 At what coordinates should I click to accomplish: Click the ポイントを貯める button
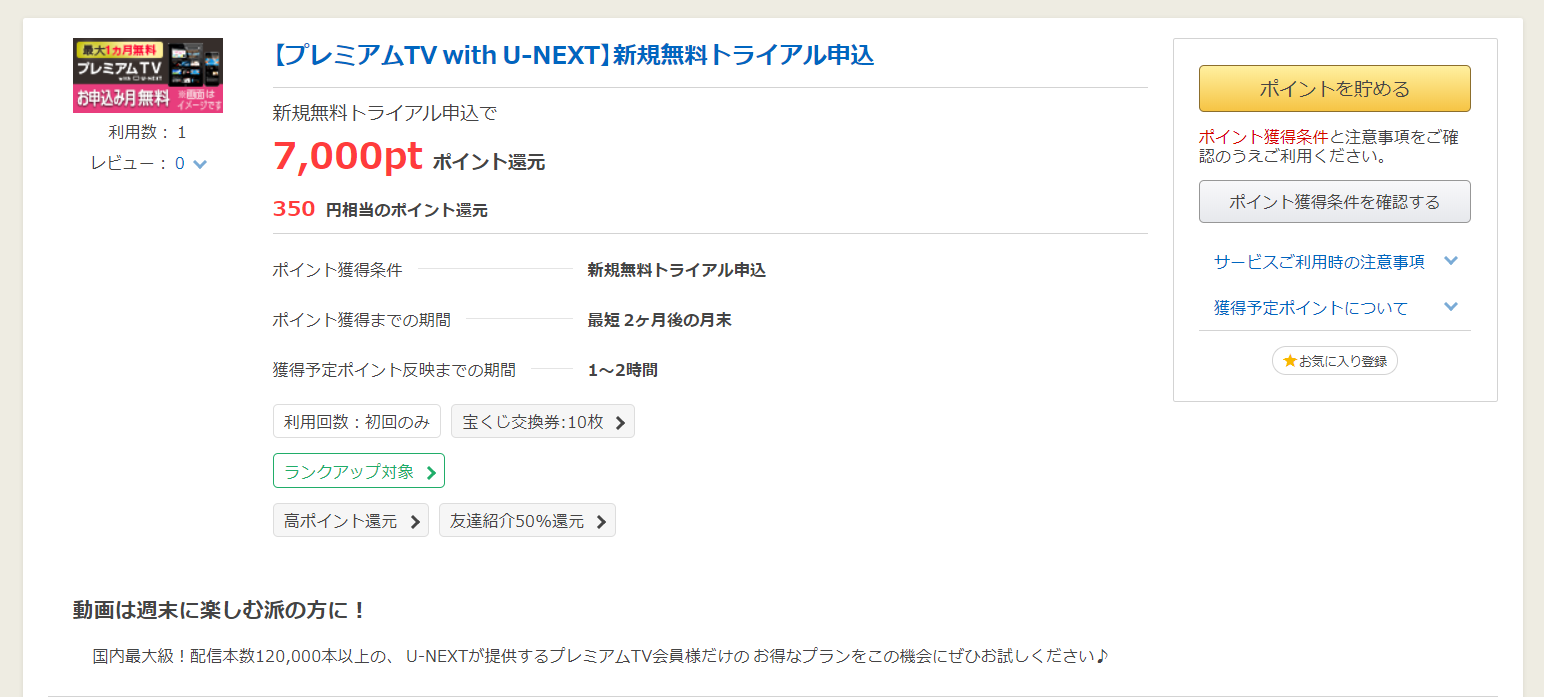[1334, 88]
